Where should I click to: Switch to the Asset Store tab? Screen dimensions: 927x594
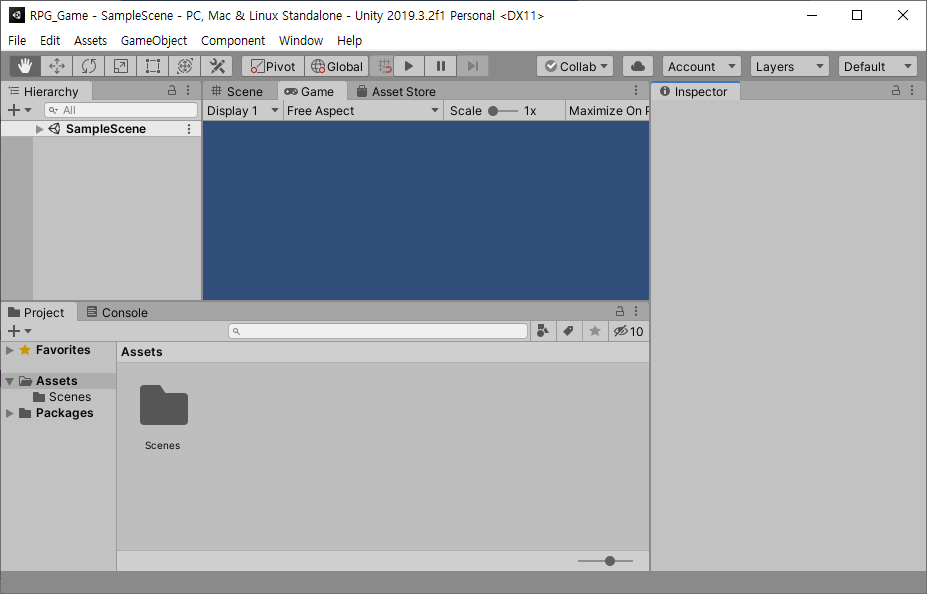pyautogui.click(x=396, y=92)
